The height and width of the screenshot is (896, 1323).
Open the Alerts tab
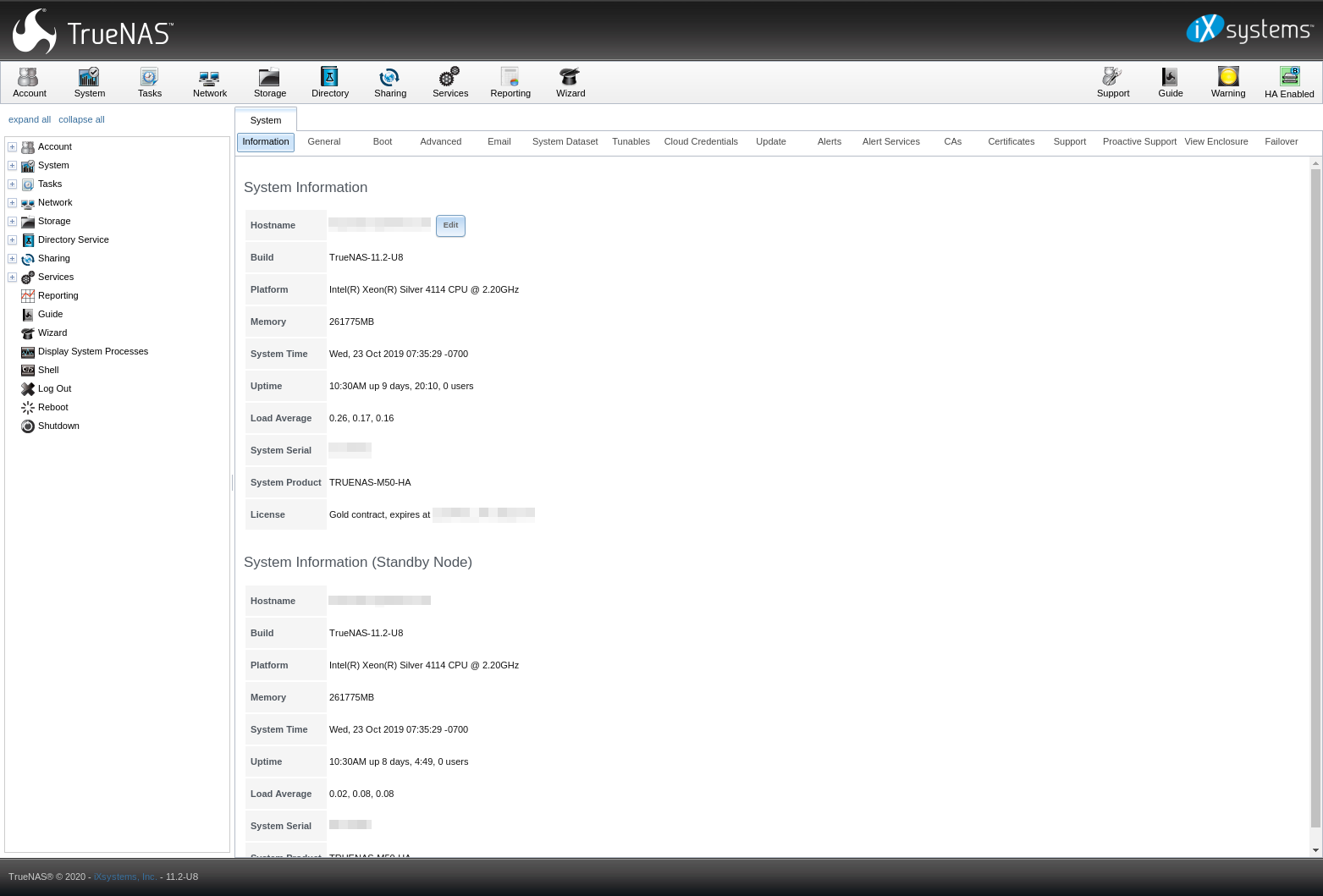tap(830, 141)
